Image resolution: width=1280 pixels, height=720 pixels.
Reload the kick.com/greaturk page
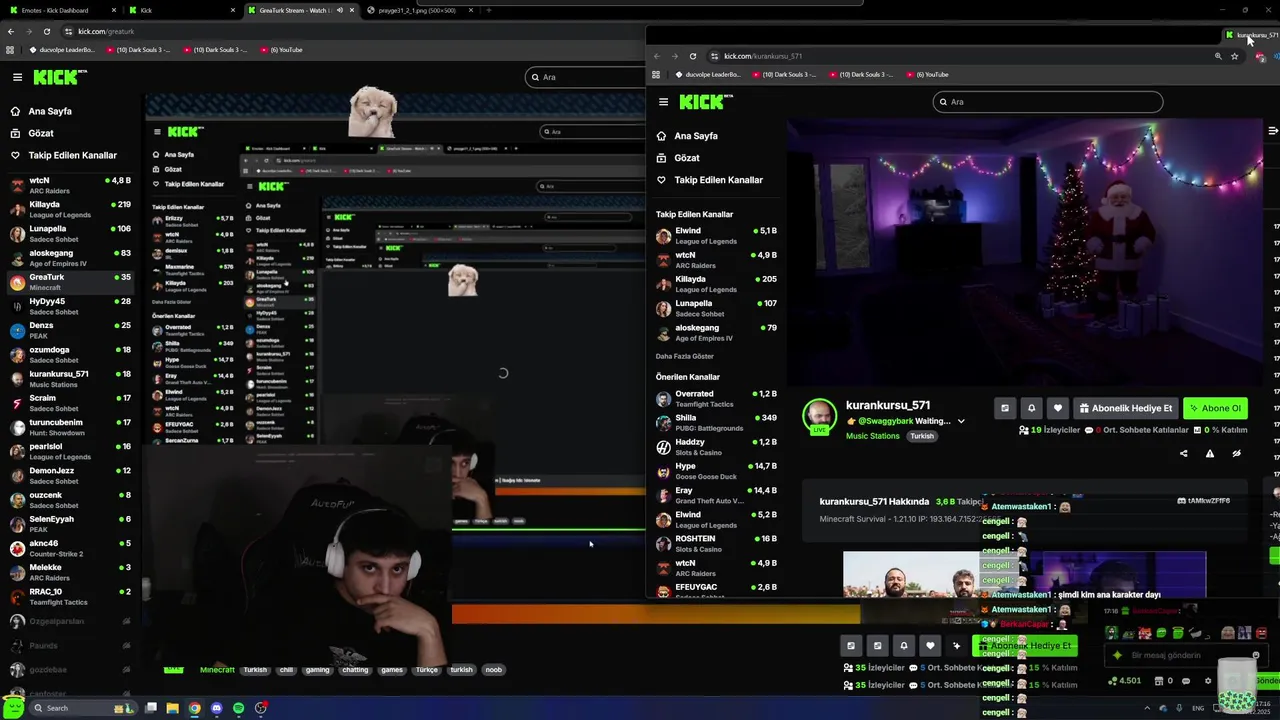pos(46,31)
